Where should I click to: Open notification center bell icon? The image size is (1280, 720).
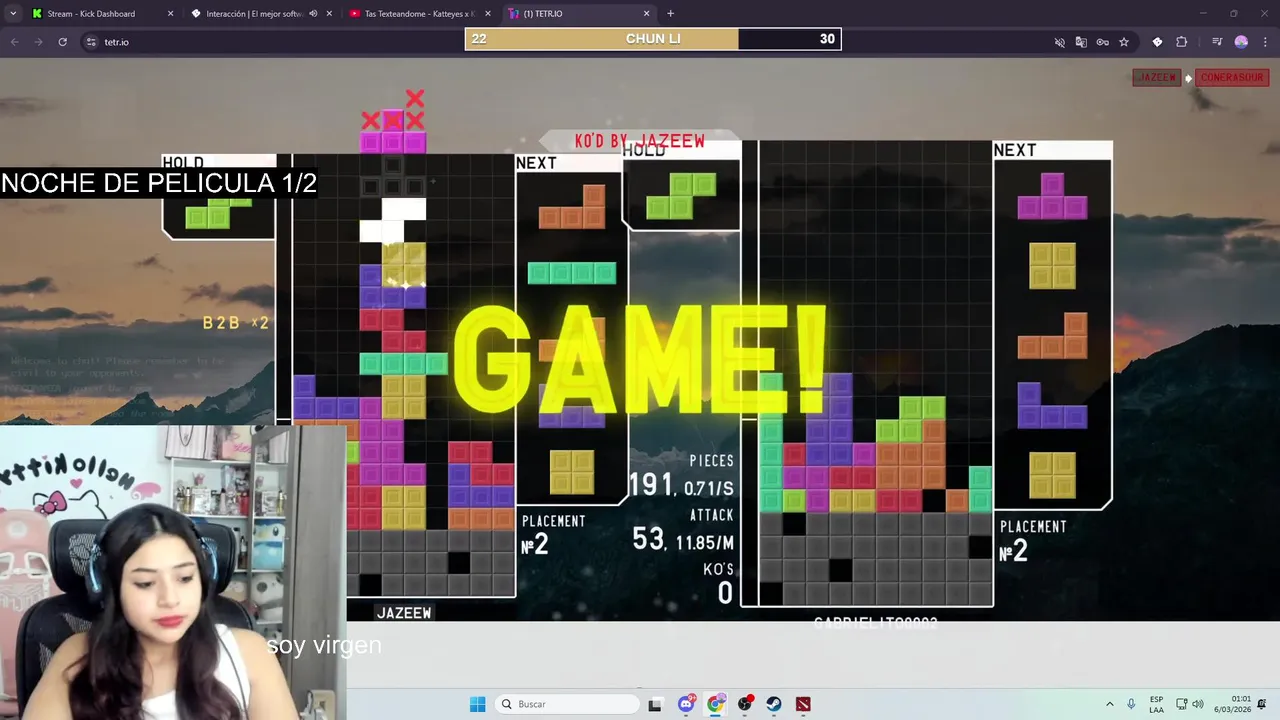click(x=1262, y=704)
